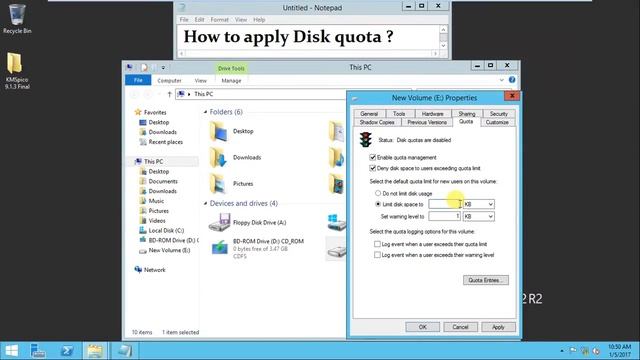The image size is (640, 360).
Task: Click the This PC computer icon in tree
Action: point(138,162)
